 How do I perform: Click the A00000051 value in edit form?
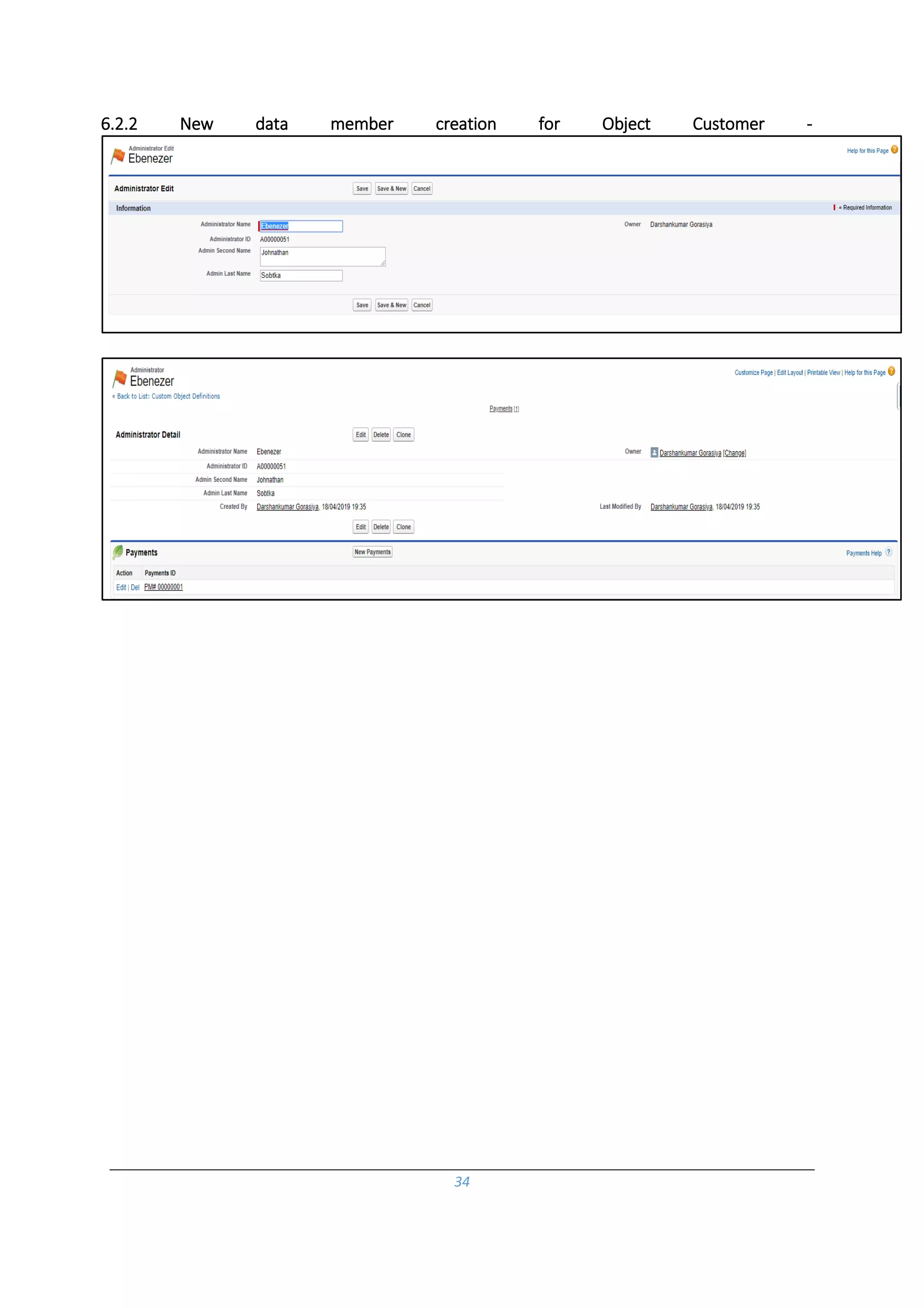[274, 240]
